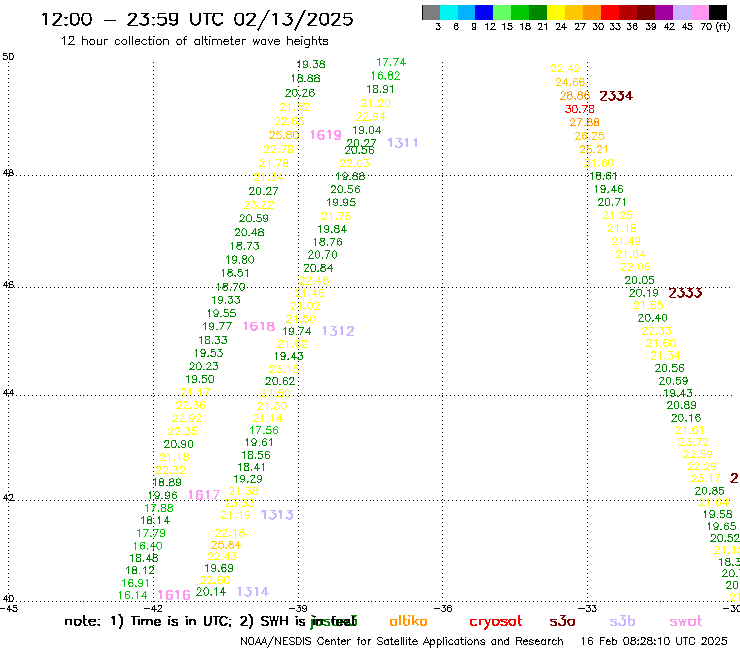The width and height of the screenshot is (740, 650).
Task: Click the s3b time label 1314
Action: (253, 591)
